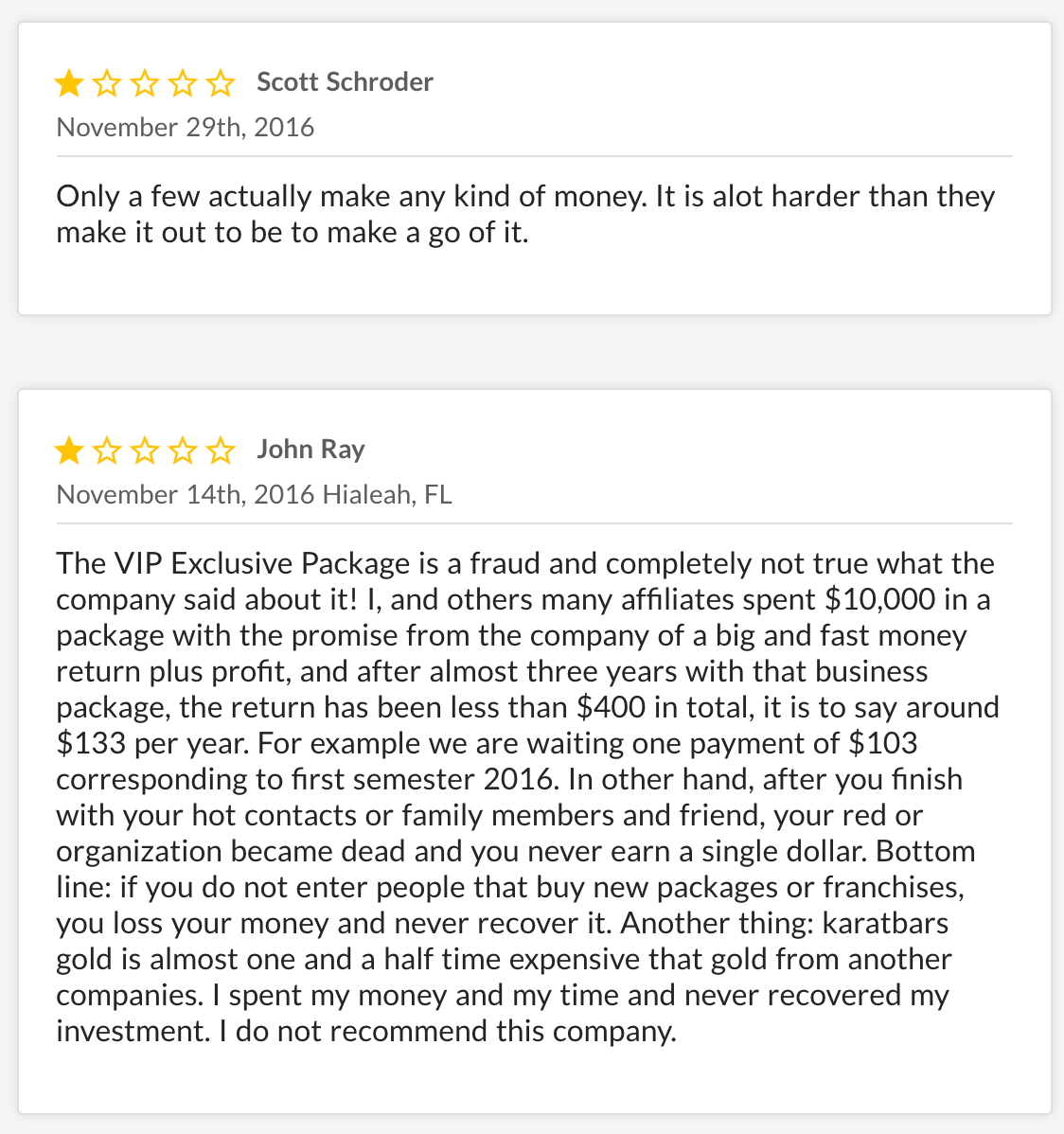The height and width of the screenshot is (1134, 1064).
Task: Click the first filled star in Scott Schroder's rating
Action: pos(69,83)
